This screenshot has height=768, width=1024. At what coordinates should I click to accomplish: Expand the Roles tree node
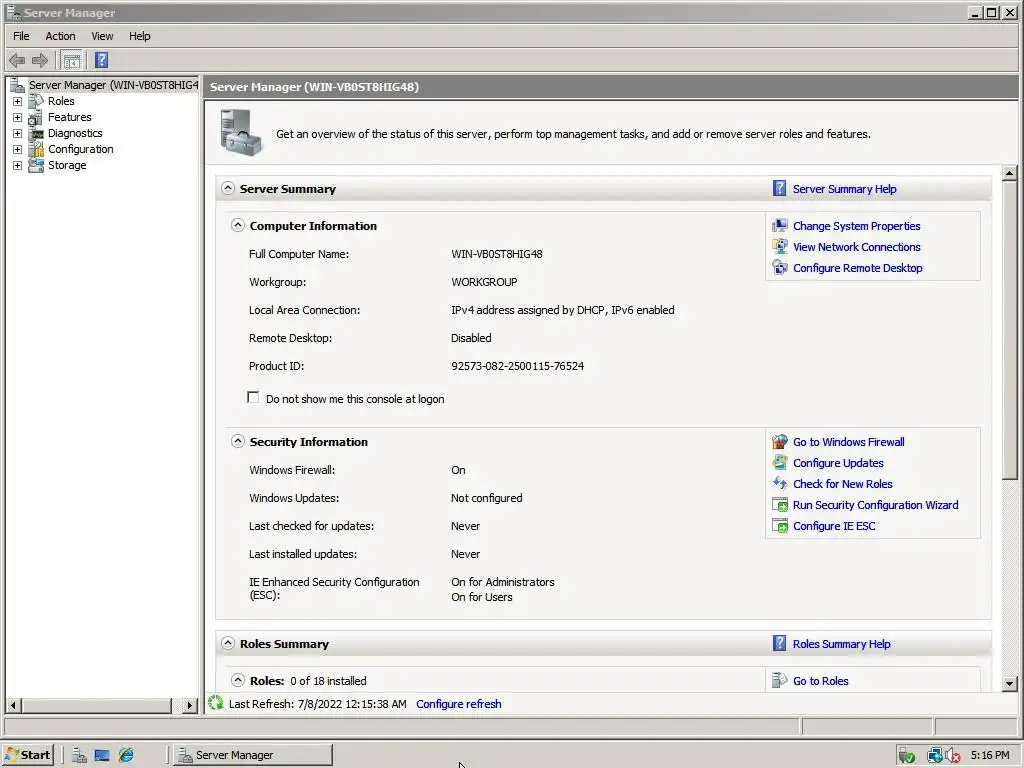(x=18, y=101)
